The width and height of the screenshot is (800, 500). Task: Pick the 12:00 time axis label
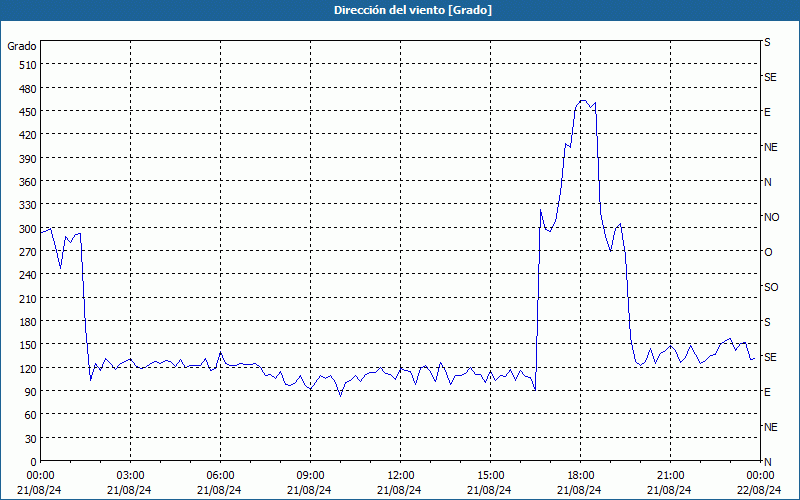pos(401,476)
